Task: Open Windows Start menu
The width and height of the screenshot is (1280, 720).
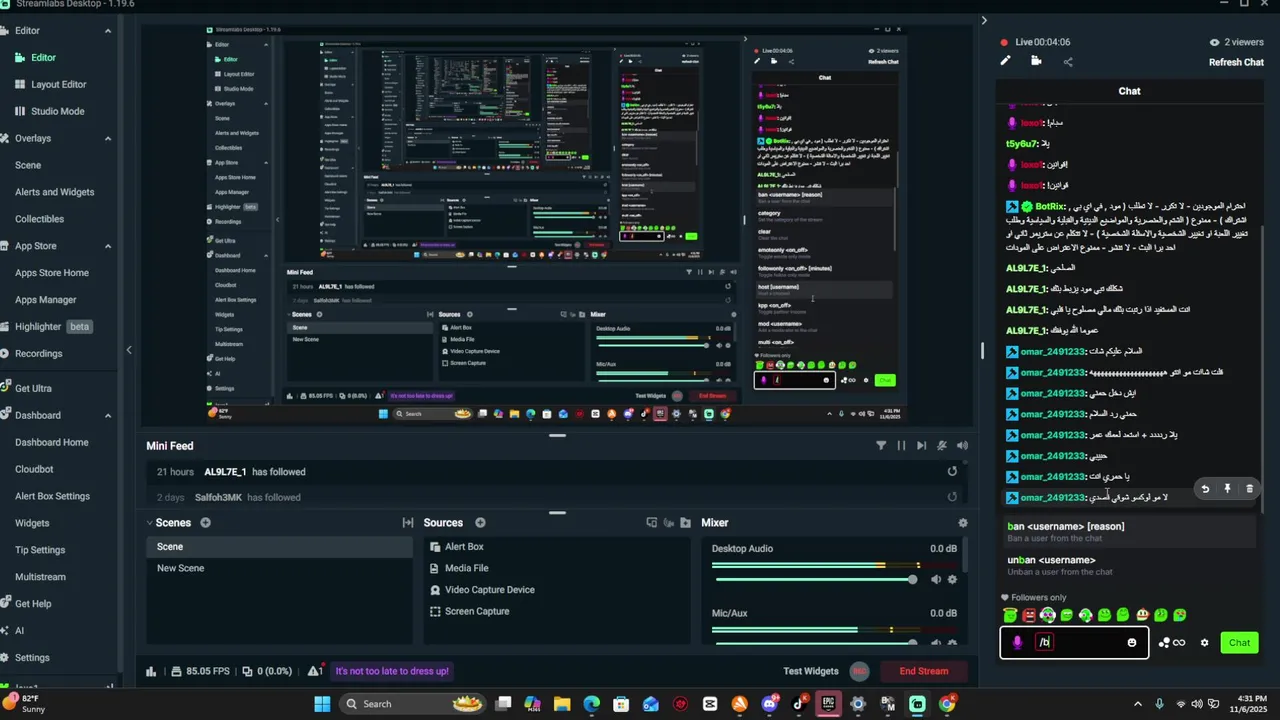Action: 322,704
